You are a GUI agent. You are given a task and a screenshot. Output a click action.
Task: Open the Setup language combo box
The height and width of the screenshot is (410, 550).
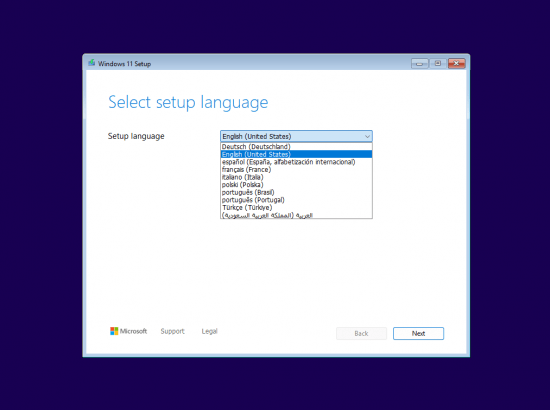click(296, 136)
